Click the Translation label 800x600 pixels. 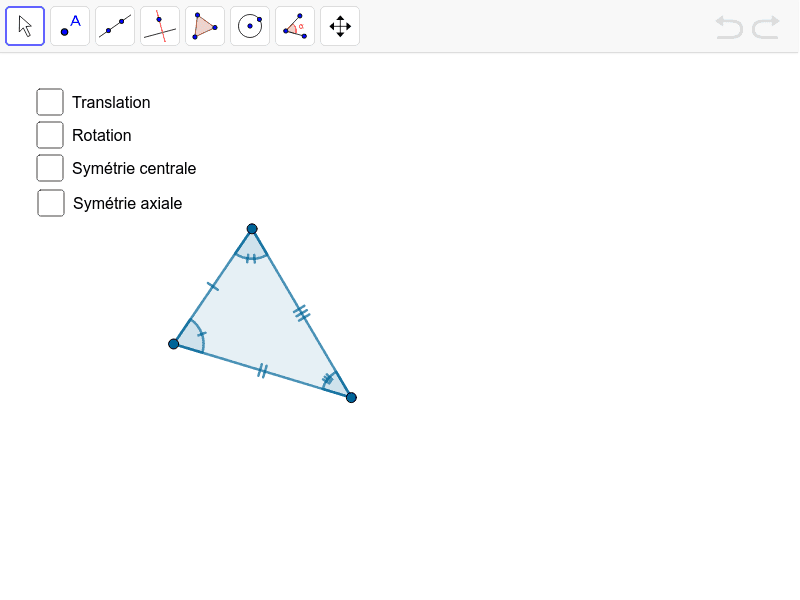(111, 103)
